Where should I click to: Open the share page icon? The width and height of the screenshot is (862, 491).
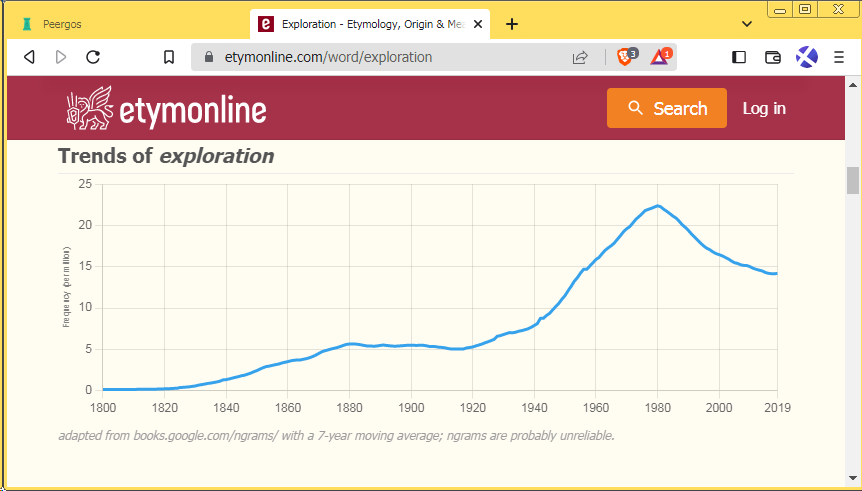coord(580,57)
